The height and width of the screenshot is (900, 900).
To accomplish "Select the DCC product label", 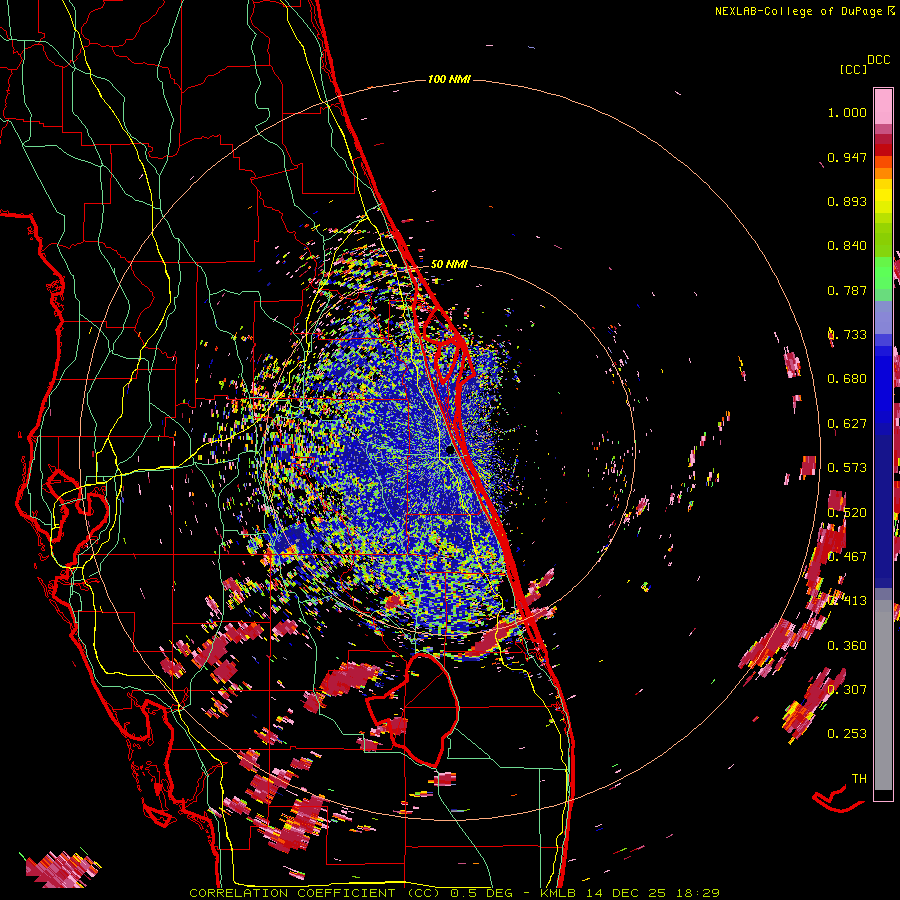I will (x=879, y=60).
